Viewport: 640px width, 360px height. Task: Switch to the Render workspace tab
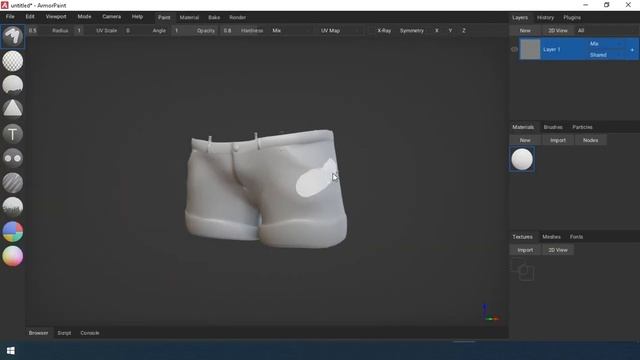pyautogui.click(x=237, y=18)
